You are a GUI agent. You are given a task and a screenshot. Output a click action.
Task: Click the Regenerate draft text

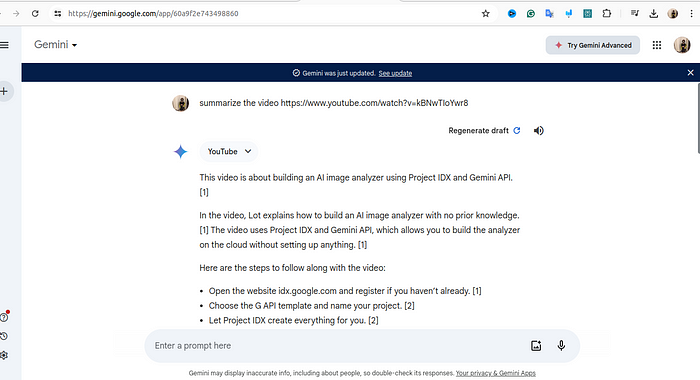478,130
